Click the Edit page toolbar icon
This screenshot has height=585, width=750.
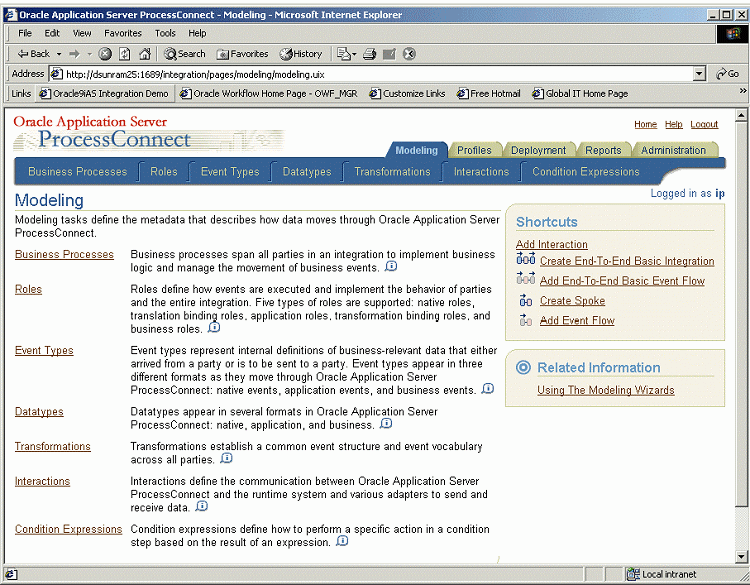389,54
